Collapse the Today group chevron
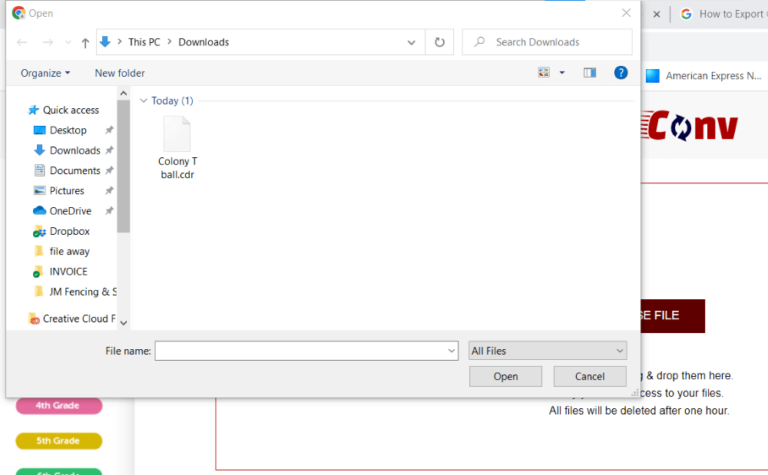768x475 pixels. tap(144, 101)
